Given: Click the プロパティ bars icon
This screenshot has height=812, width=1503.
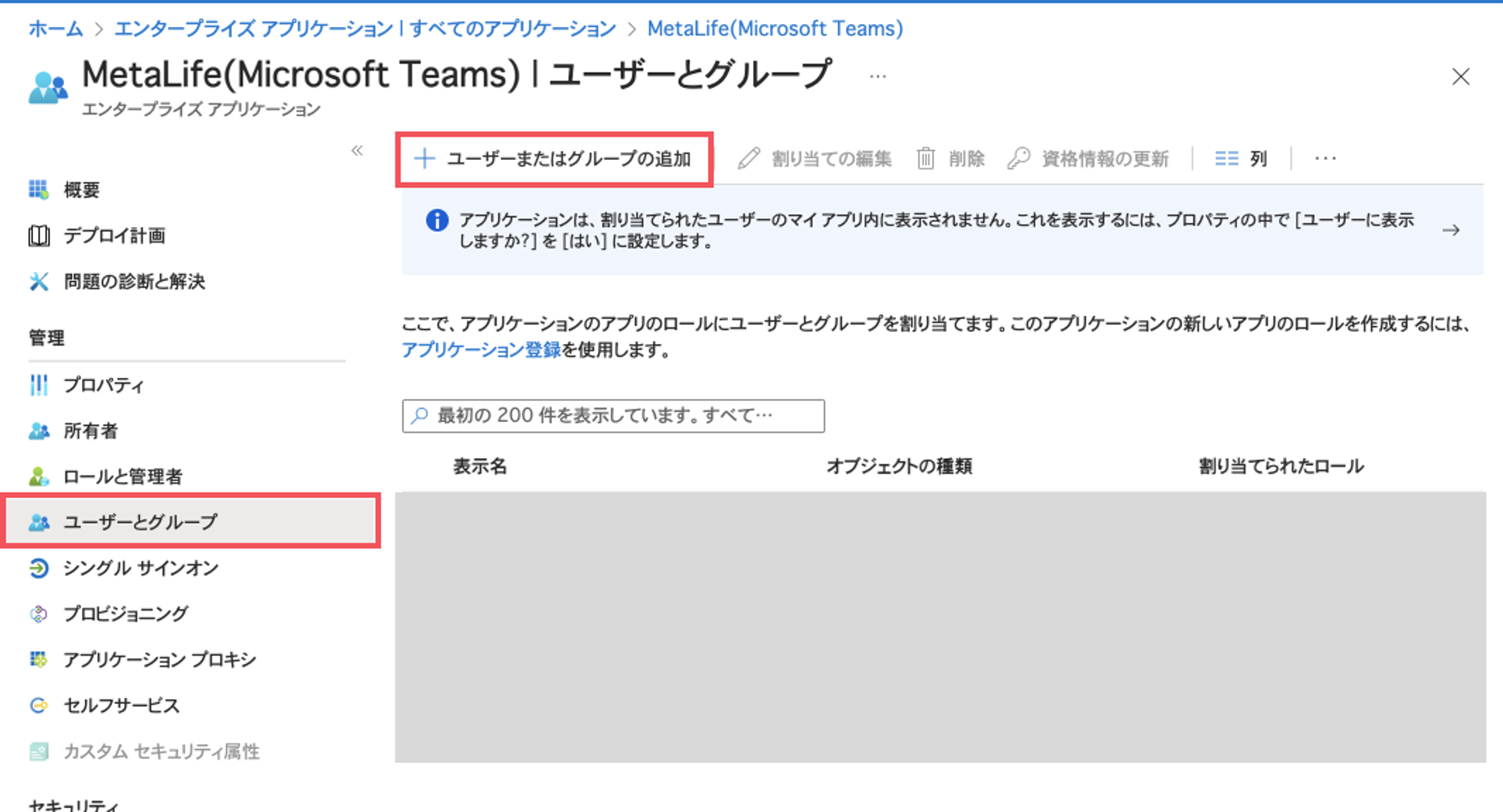Looking at the screenshot, I should 38,385.
